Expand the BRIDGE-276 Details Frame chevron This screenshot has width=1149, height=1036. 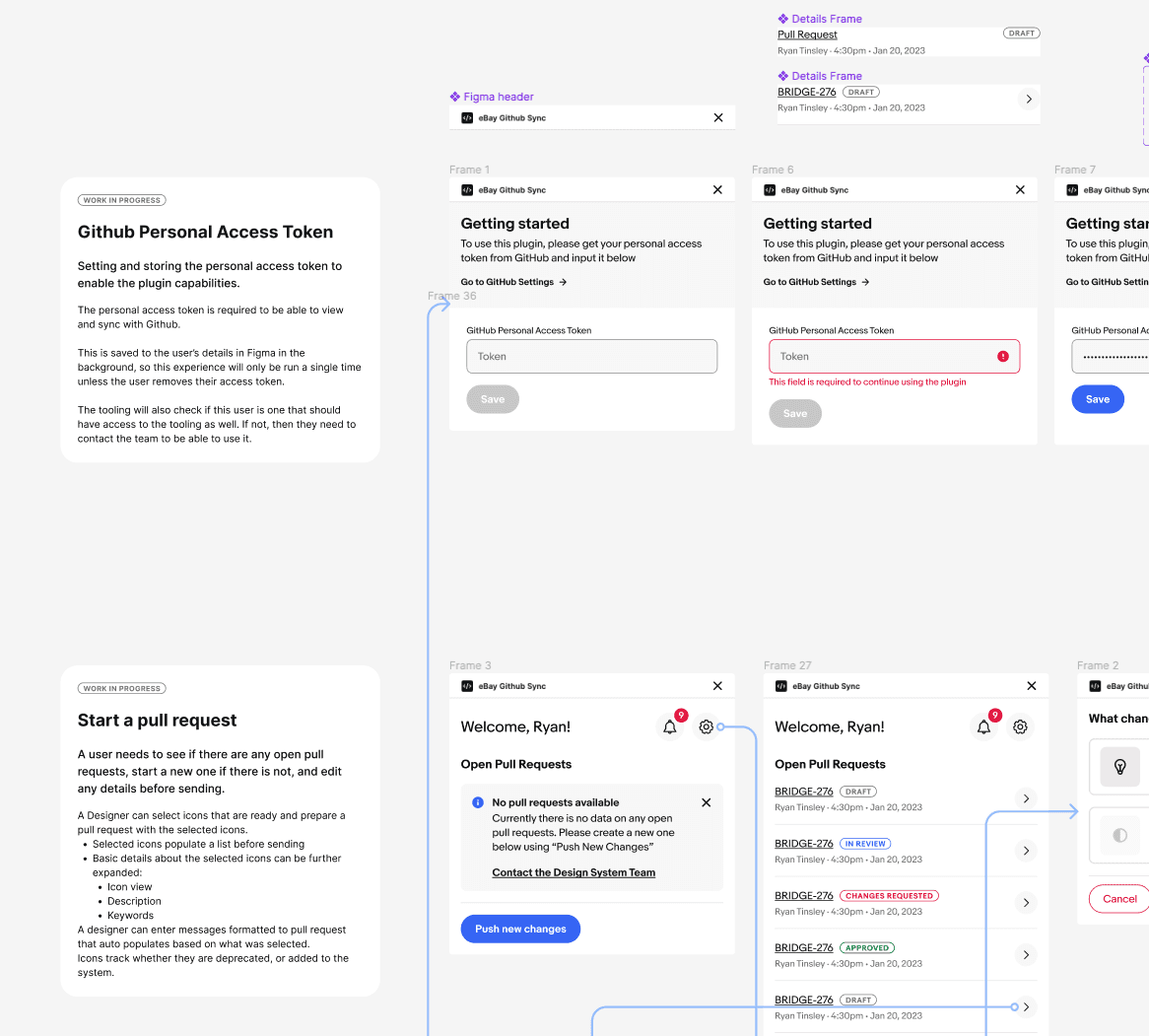[x=1029, y=99]
